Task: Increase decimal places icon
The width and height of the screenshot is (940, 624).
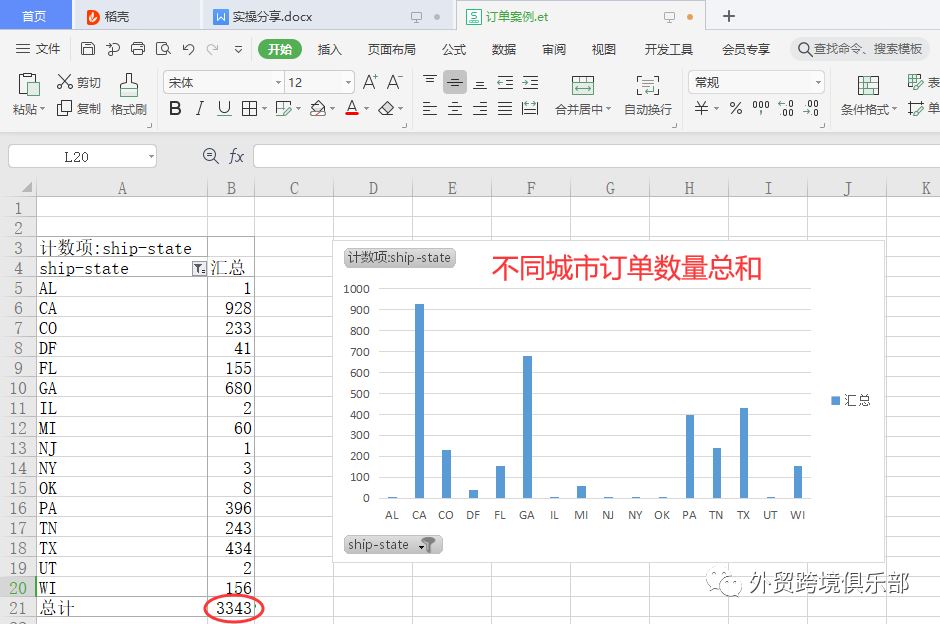Action: coord(786,108)
